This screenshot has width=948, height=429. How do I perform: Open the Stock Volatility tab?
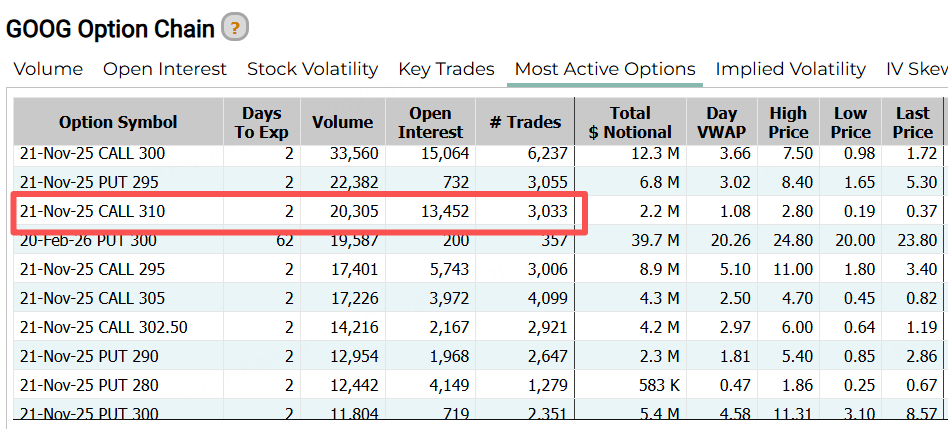(312, 69)
